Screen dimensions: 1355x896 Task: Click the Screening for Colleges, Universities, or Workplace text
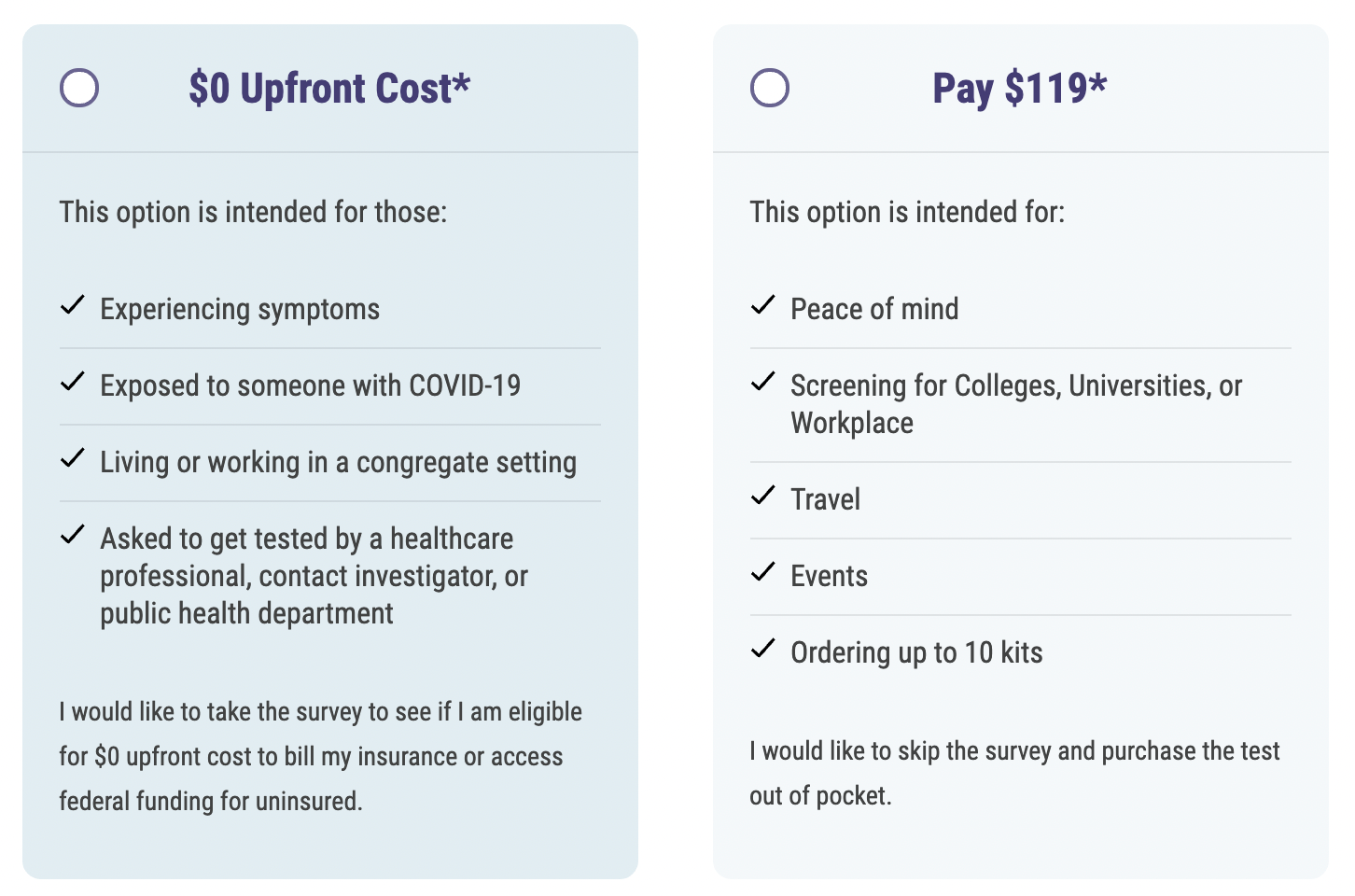[x=1016, y=404]
